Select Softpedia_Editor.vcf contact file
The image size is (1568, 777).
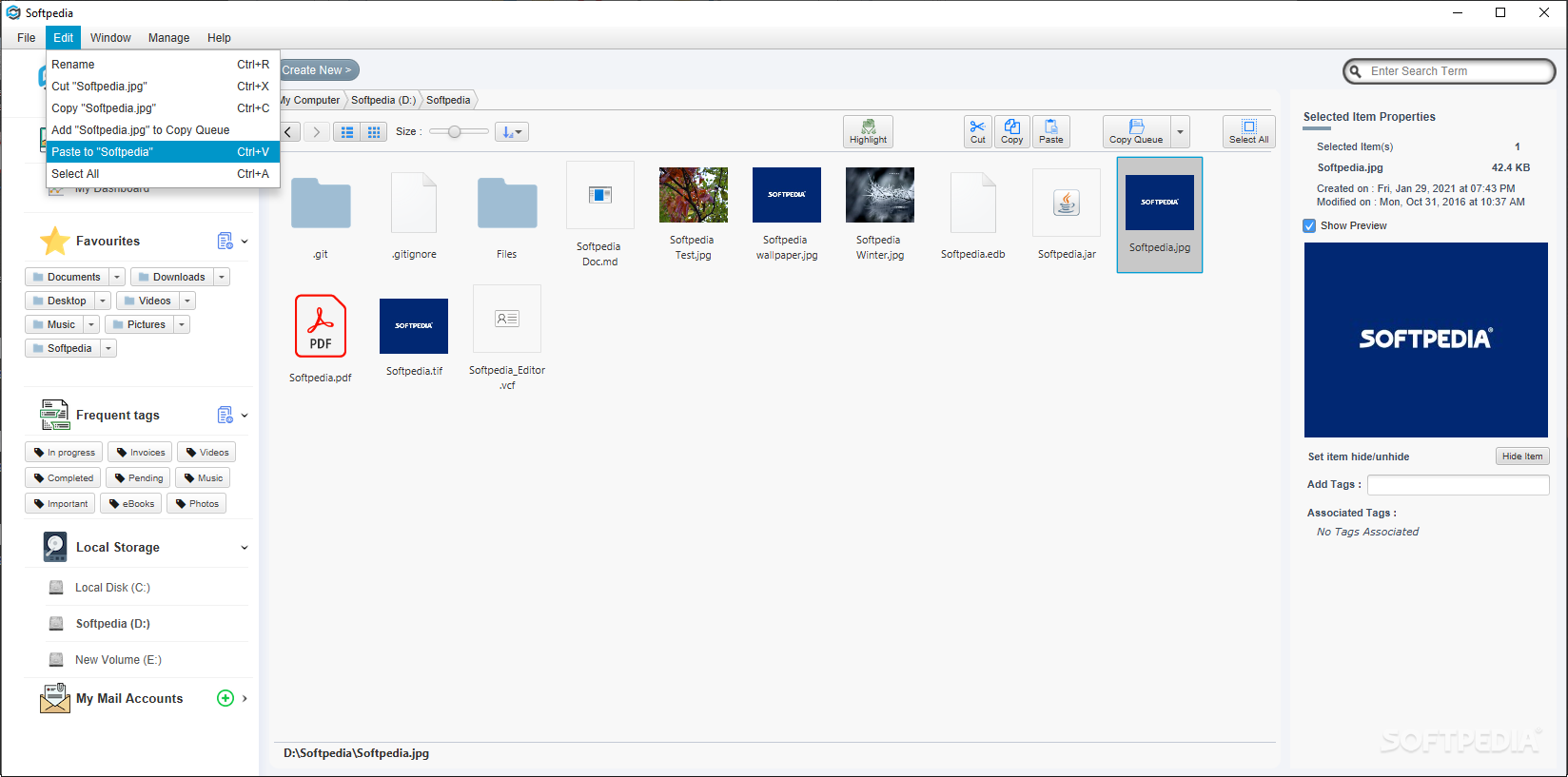(507, 338)
